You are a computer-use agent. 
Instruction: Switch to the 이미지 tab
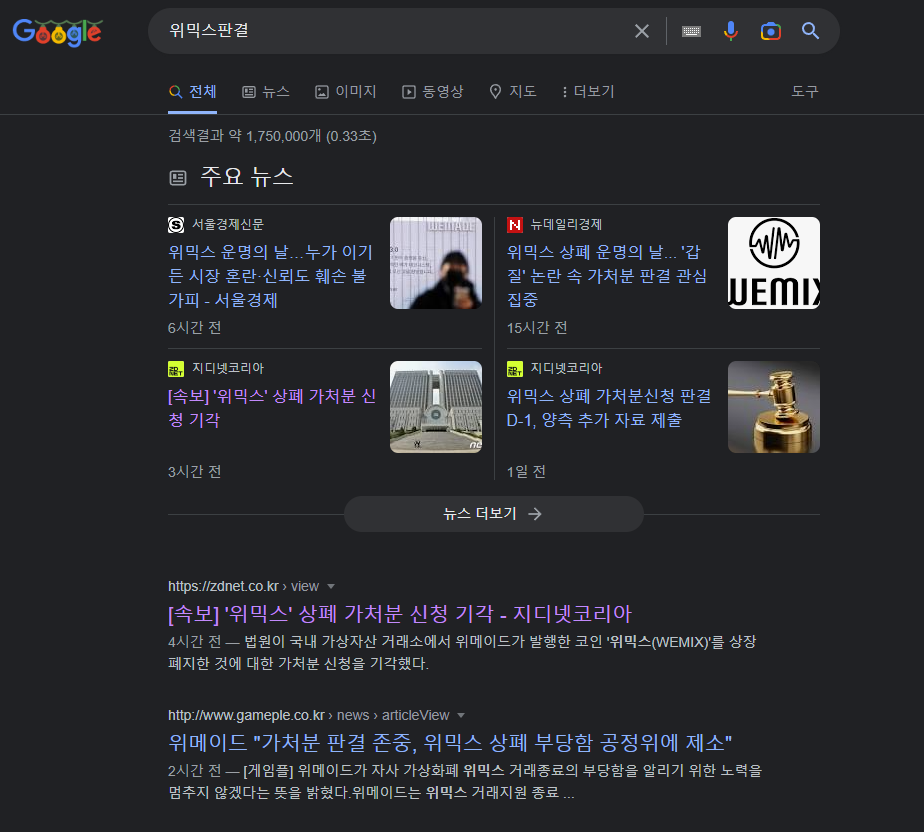tap(345, 92)
